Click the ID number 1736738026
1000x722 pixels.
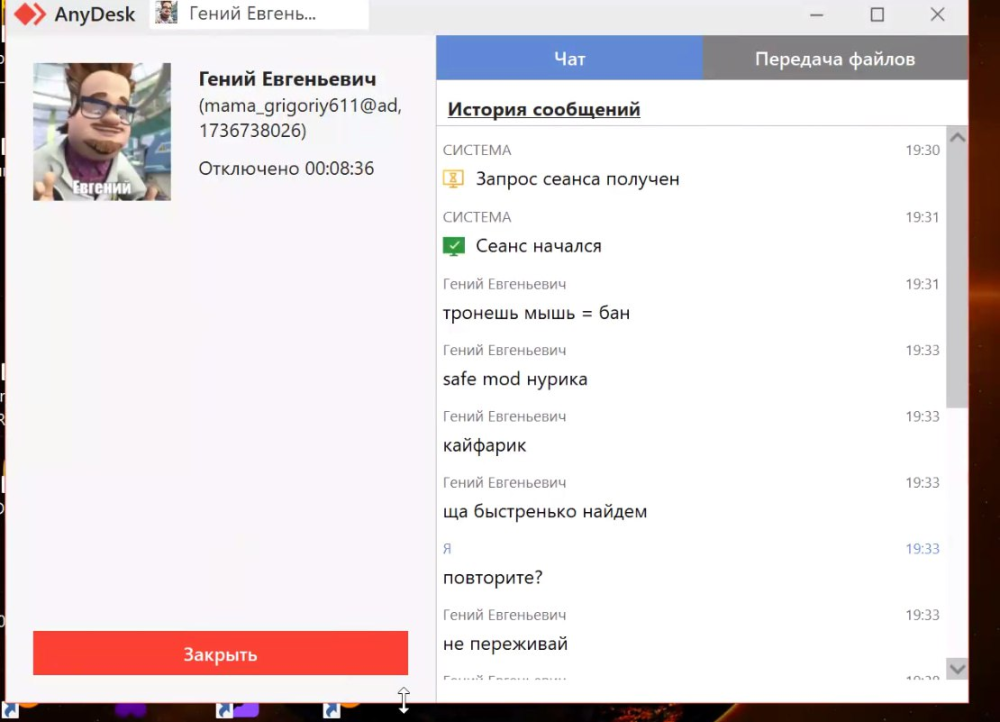[249, 131]
